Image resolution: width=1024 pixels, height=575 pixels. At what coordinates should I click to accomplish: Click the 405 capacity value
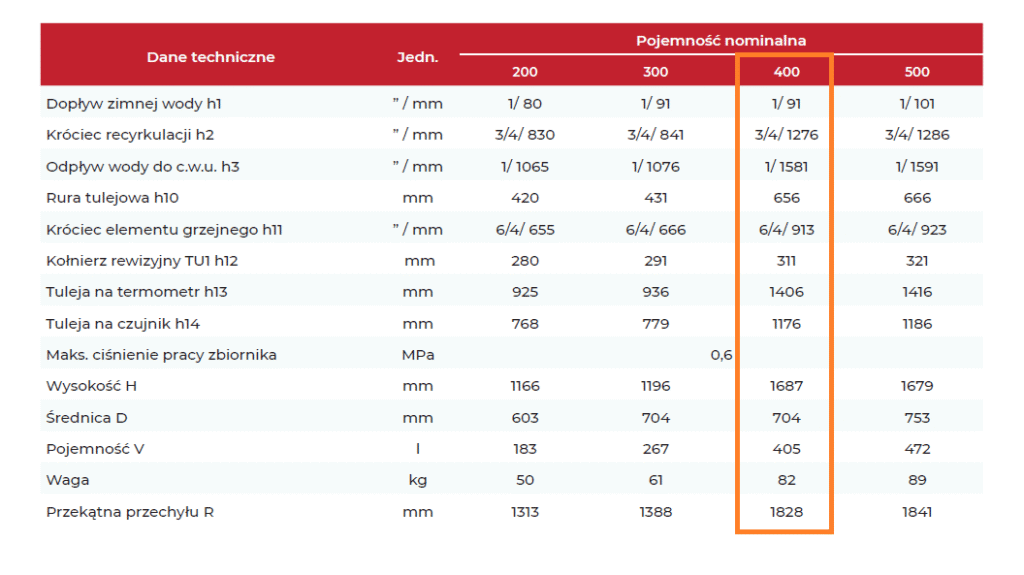point(786,449)
